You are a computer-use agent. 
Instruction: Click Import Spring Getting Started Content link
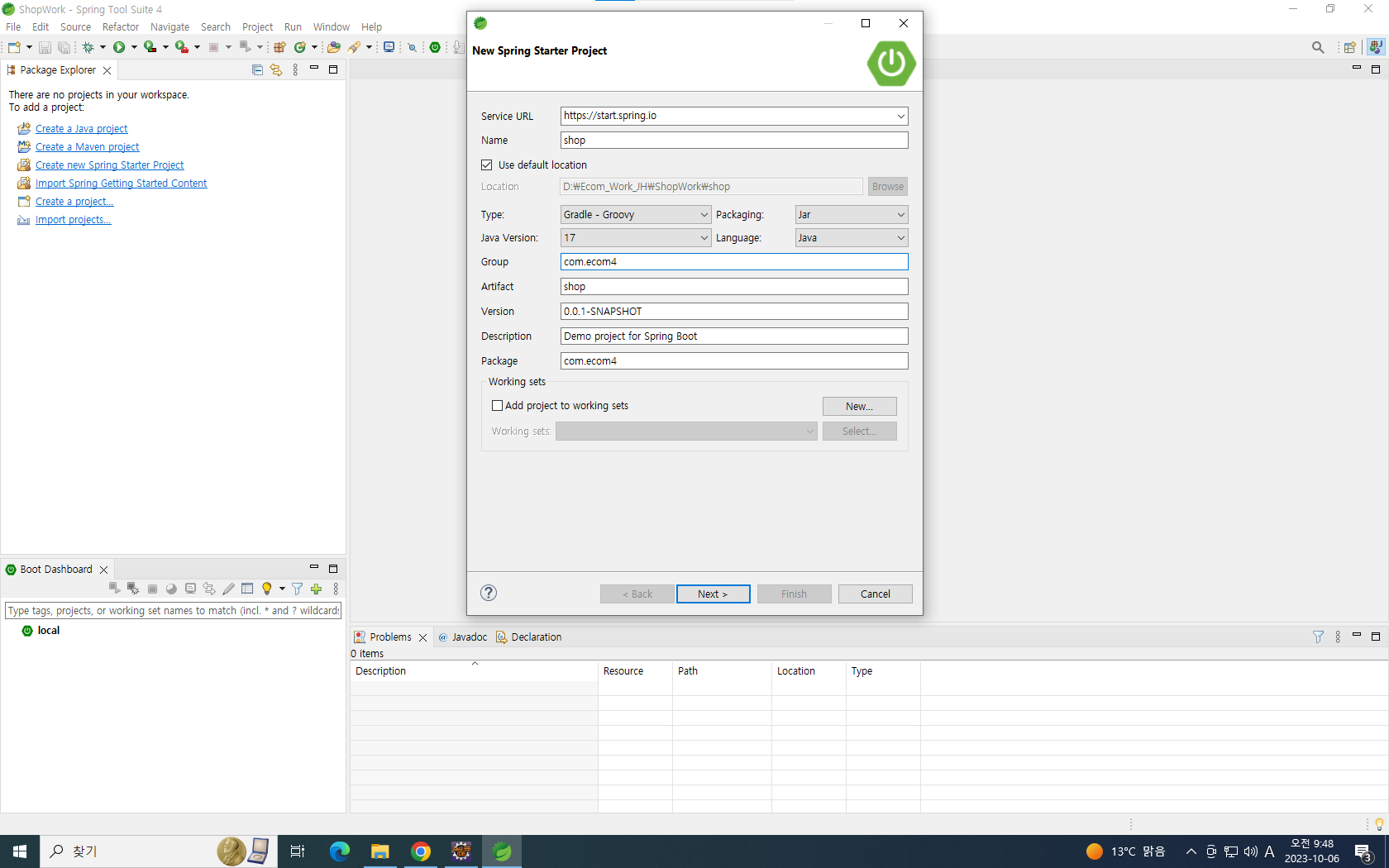121,184
